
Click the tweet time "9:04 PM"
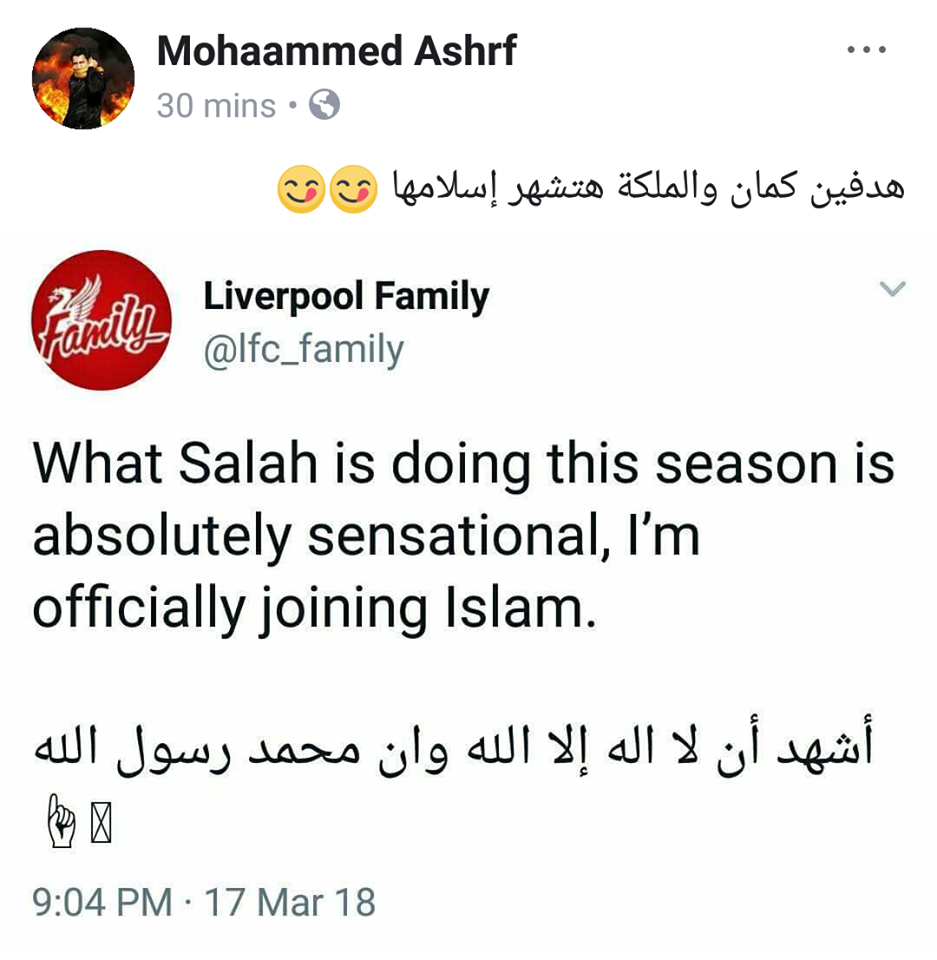[102, 902]
